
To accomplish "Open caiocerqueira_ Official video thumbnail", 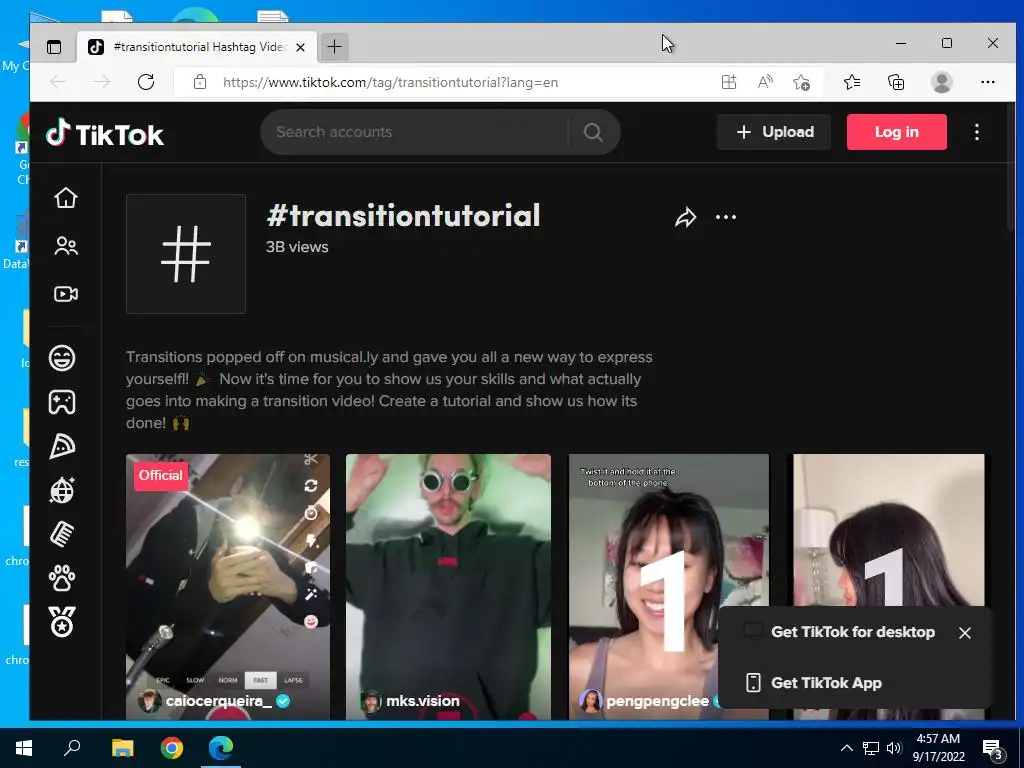I will click(x=228, y=586).
